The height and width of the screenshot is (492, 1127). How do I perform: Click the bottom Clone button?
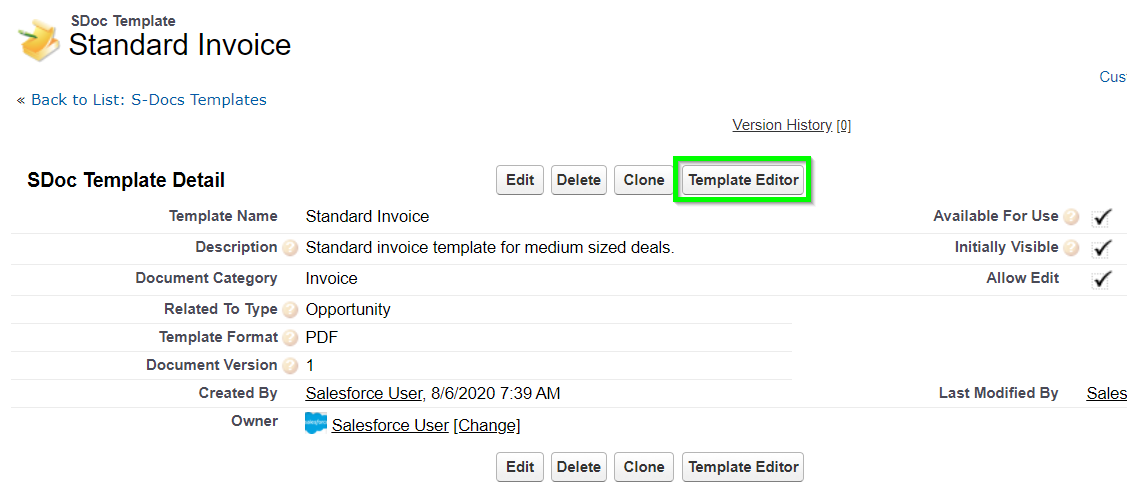644,467
